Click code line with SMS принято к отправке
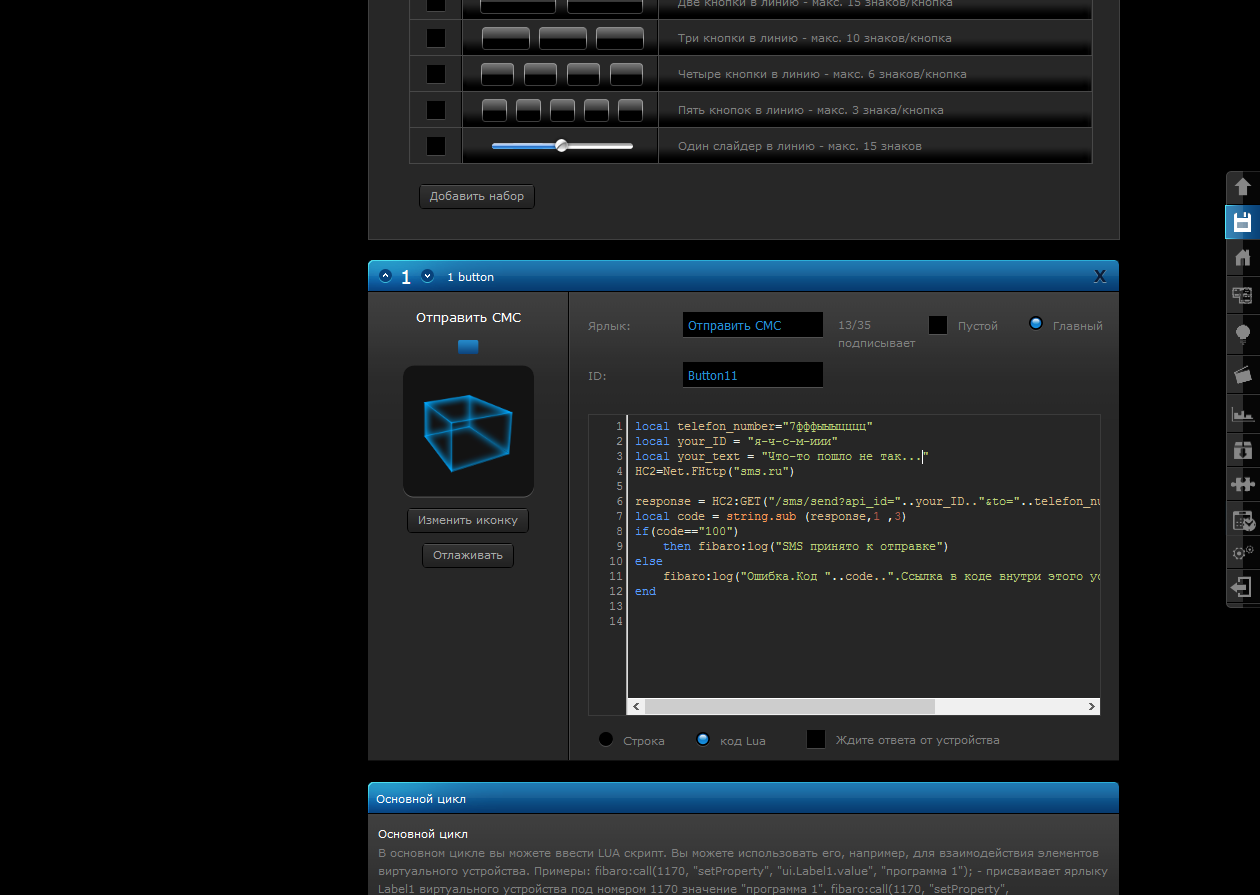 tap(805, 546)
